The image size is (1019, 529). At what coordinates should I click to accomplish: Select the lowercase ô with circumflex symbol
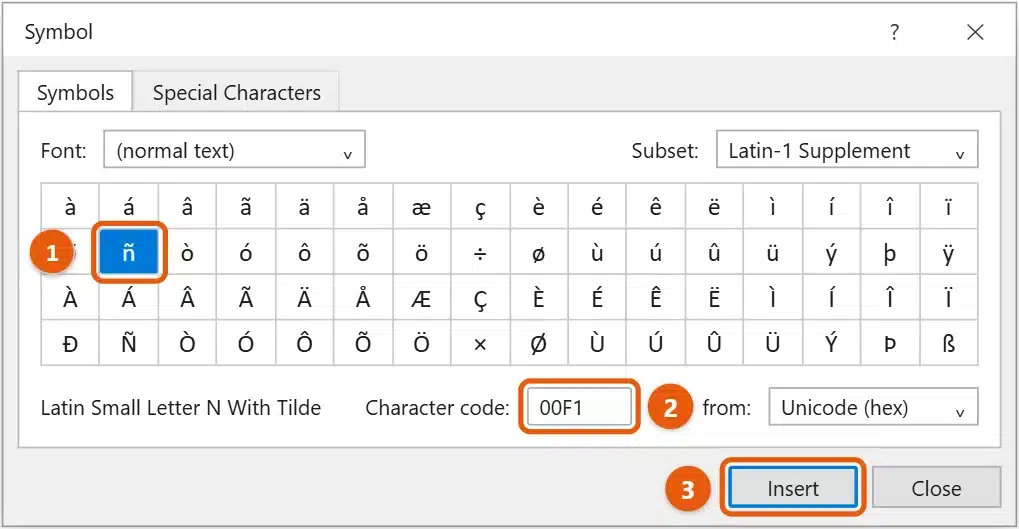[304, 252]
